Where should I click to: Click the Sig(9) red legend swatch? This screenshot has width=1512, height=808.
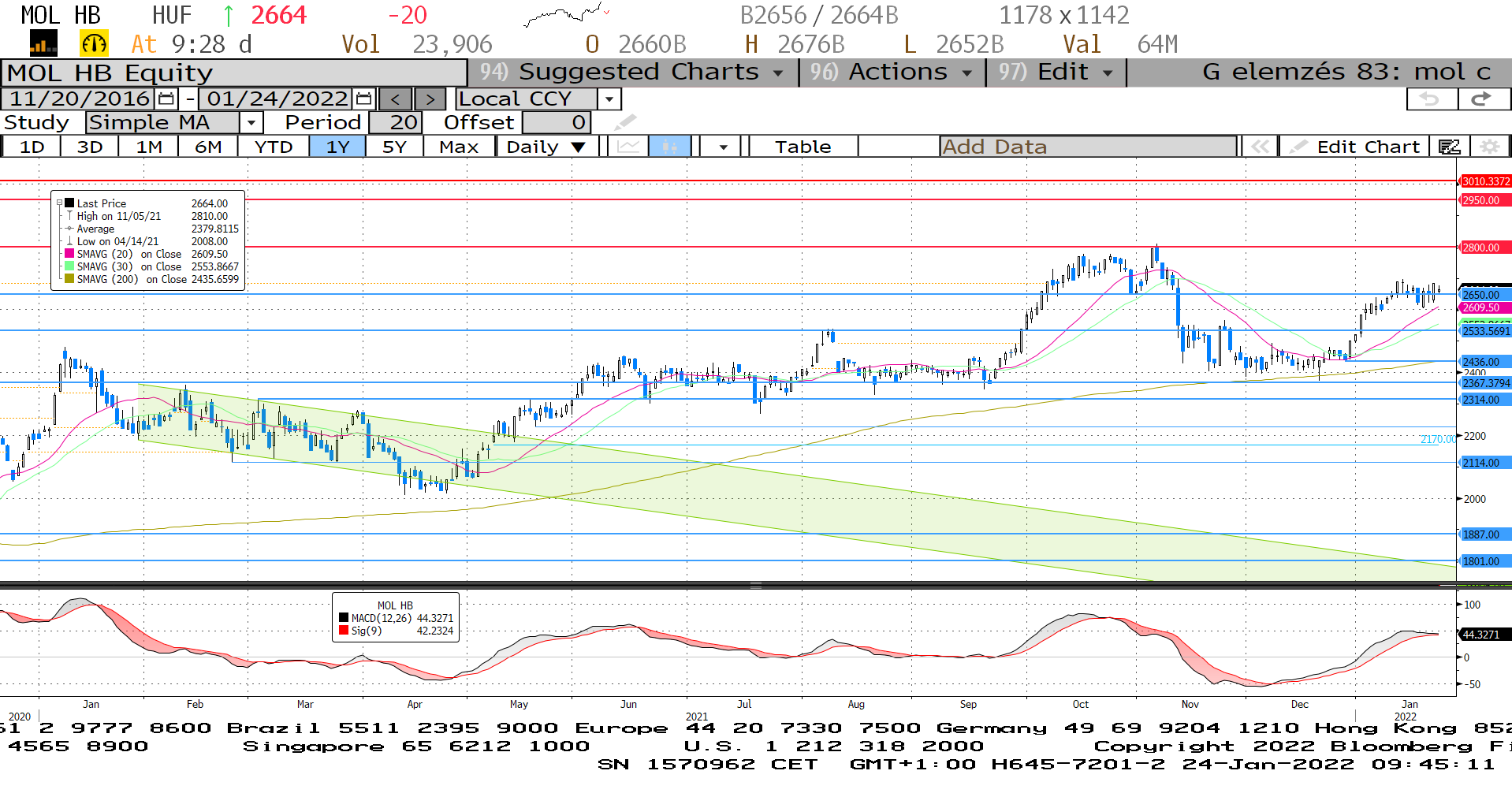[344, 631]
